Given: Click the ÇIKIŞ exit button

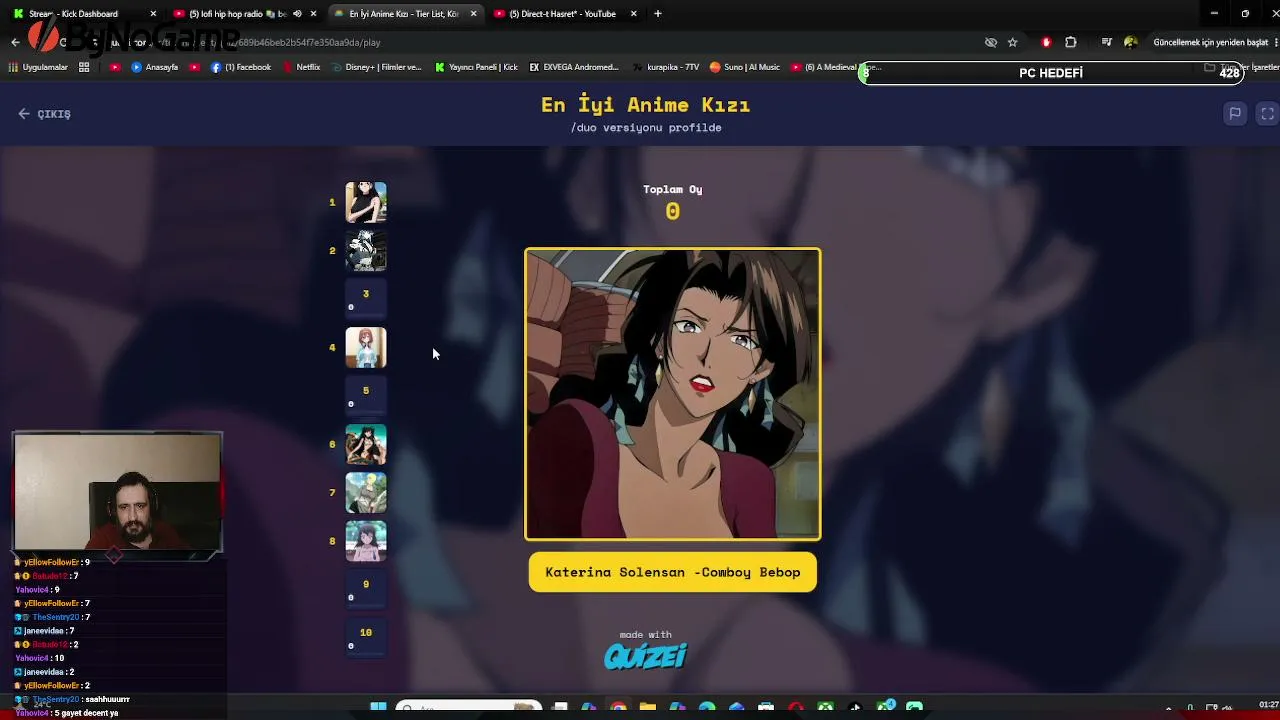Looking at the screenshot, I should [x=45, y=114].
